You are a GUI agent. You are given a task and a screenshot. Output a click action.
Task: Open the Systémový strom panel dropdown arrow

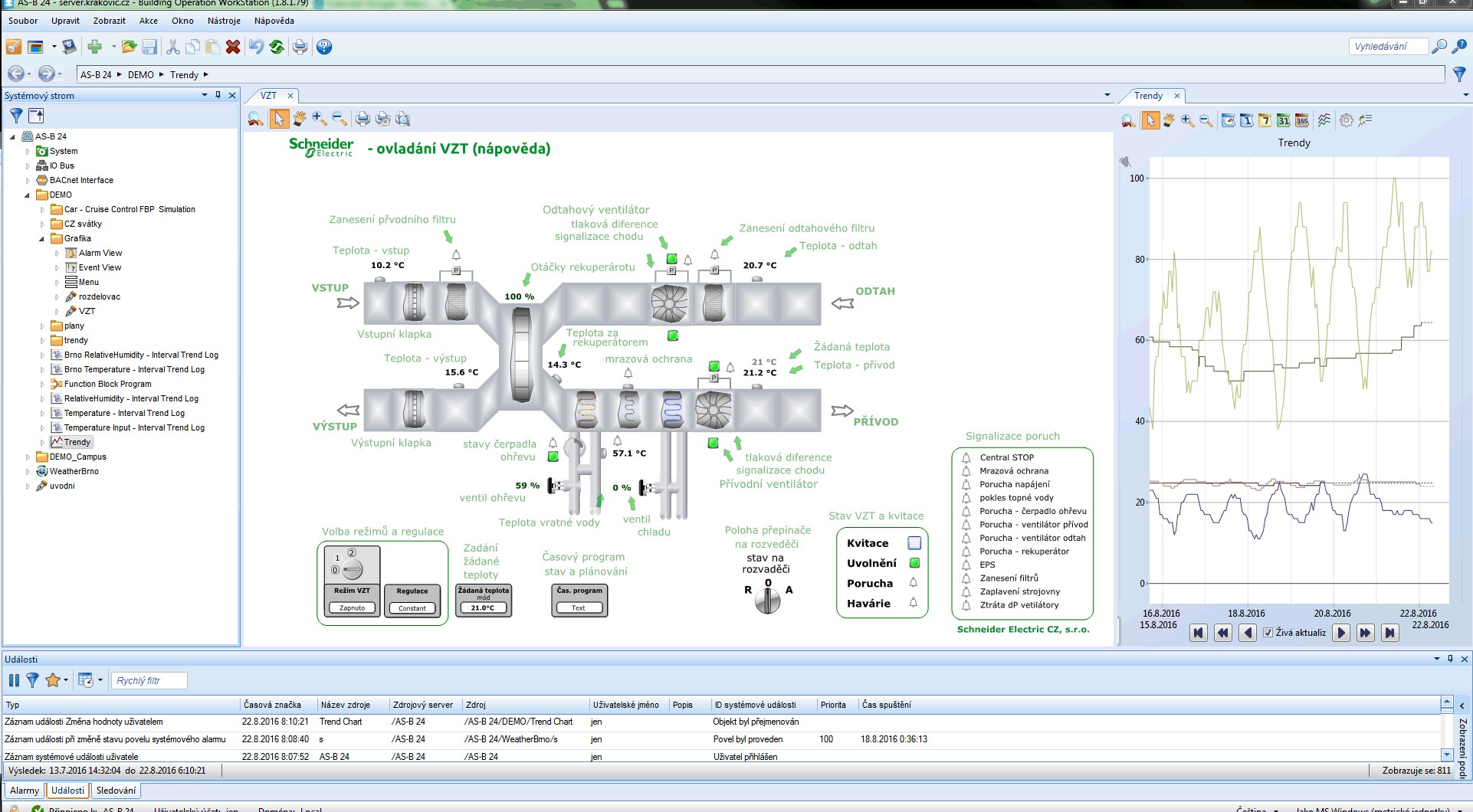[x=204, y=96]
